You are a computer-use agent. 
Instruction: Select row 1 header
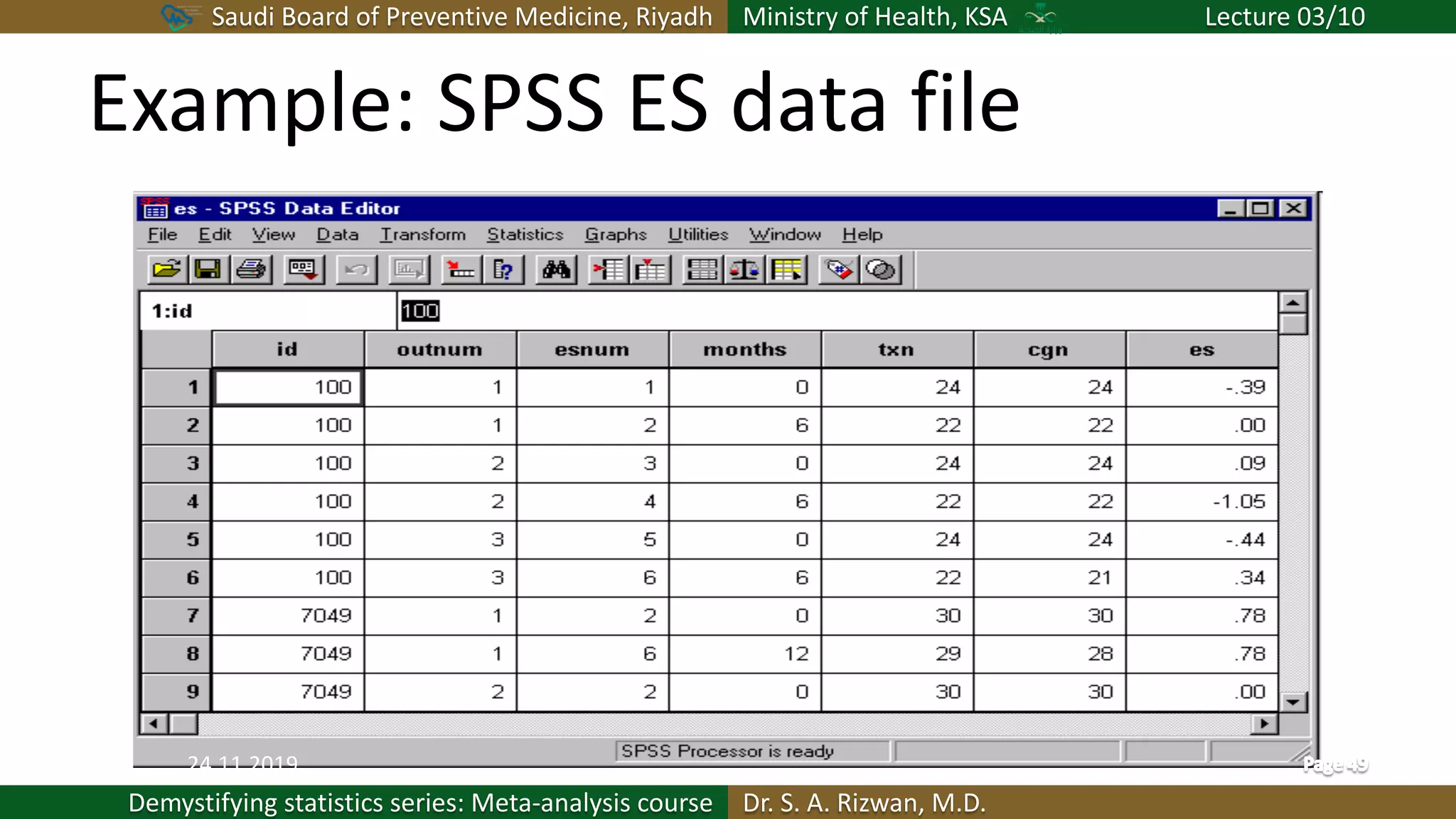tap(176, 387)
